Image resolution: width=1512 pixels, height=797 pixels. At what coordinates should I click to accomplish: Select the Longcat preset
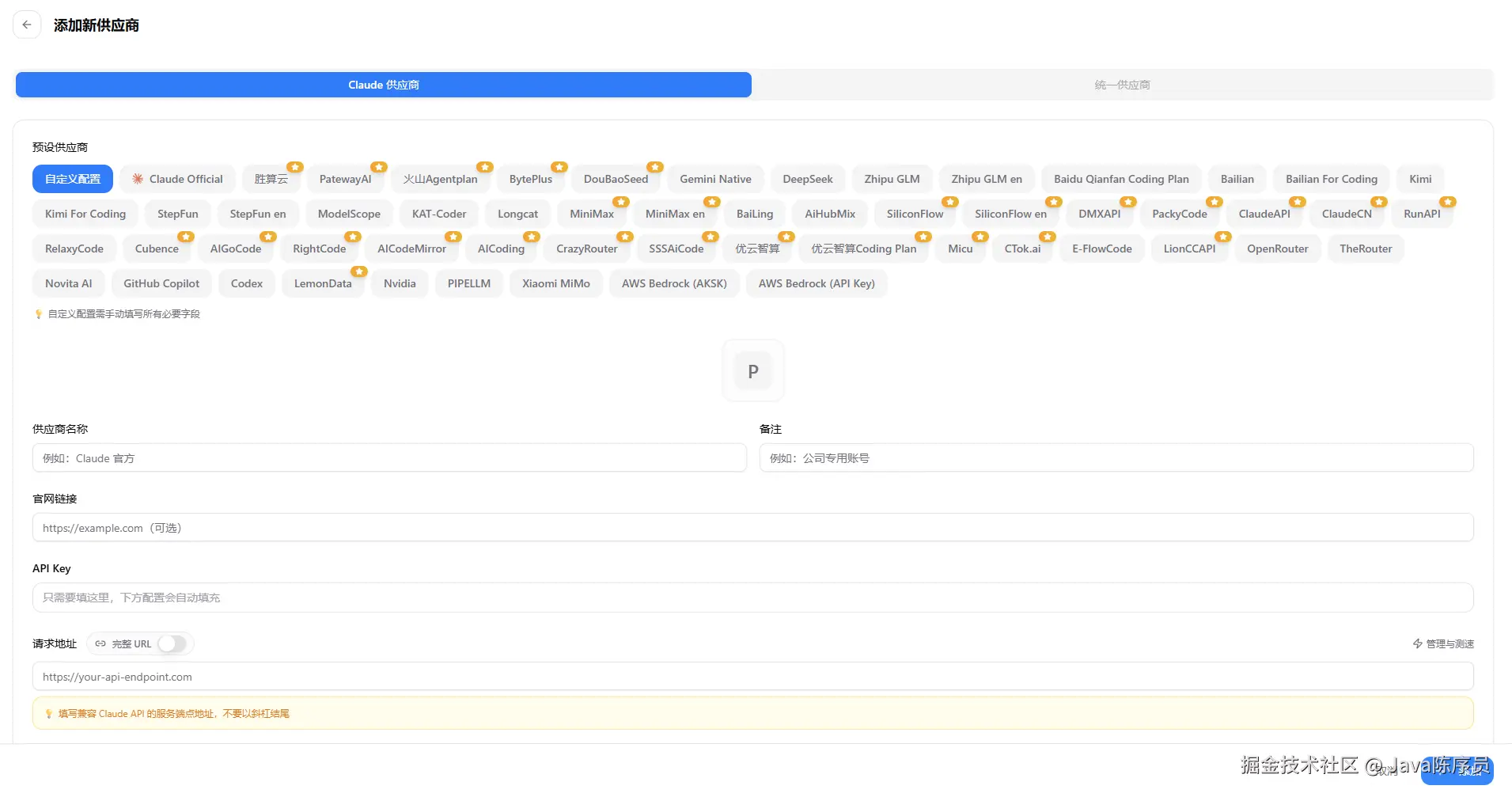(518, 214)
